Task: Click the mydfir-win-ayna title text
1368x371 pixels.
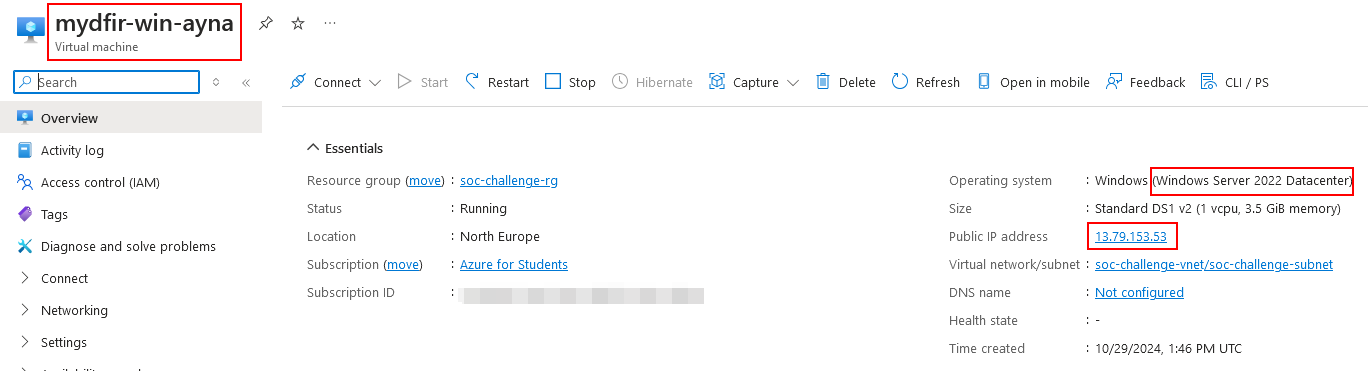Action: coord(144,23)
